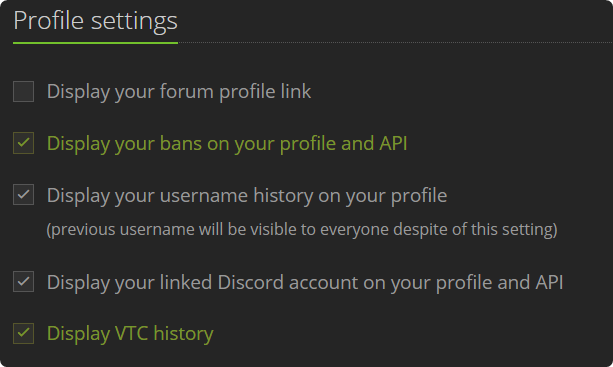Click the previous username visibility note text

click(x=302, y=229)
